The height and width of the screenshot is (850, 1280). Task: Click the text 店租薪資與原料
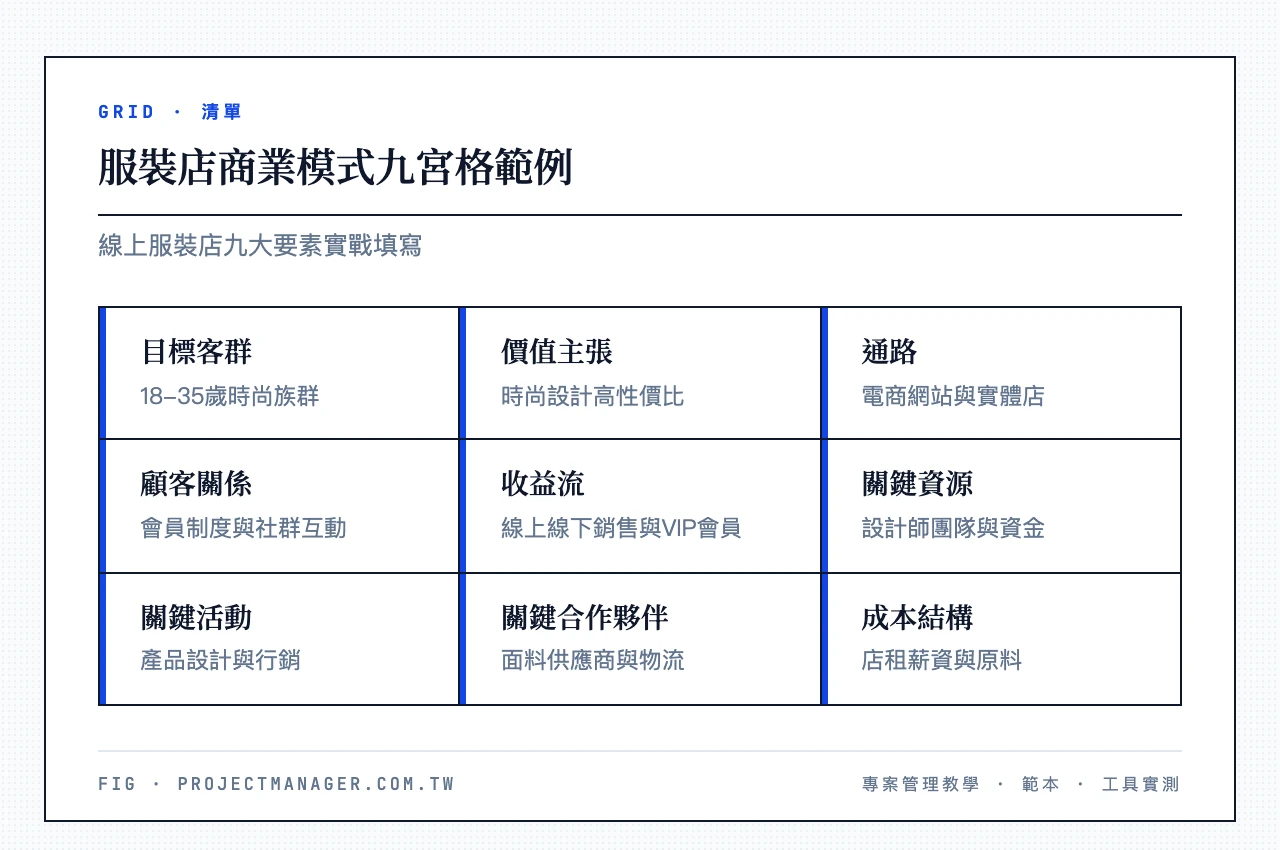coord(941,660)
